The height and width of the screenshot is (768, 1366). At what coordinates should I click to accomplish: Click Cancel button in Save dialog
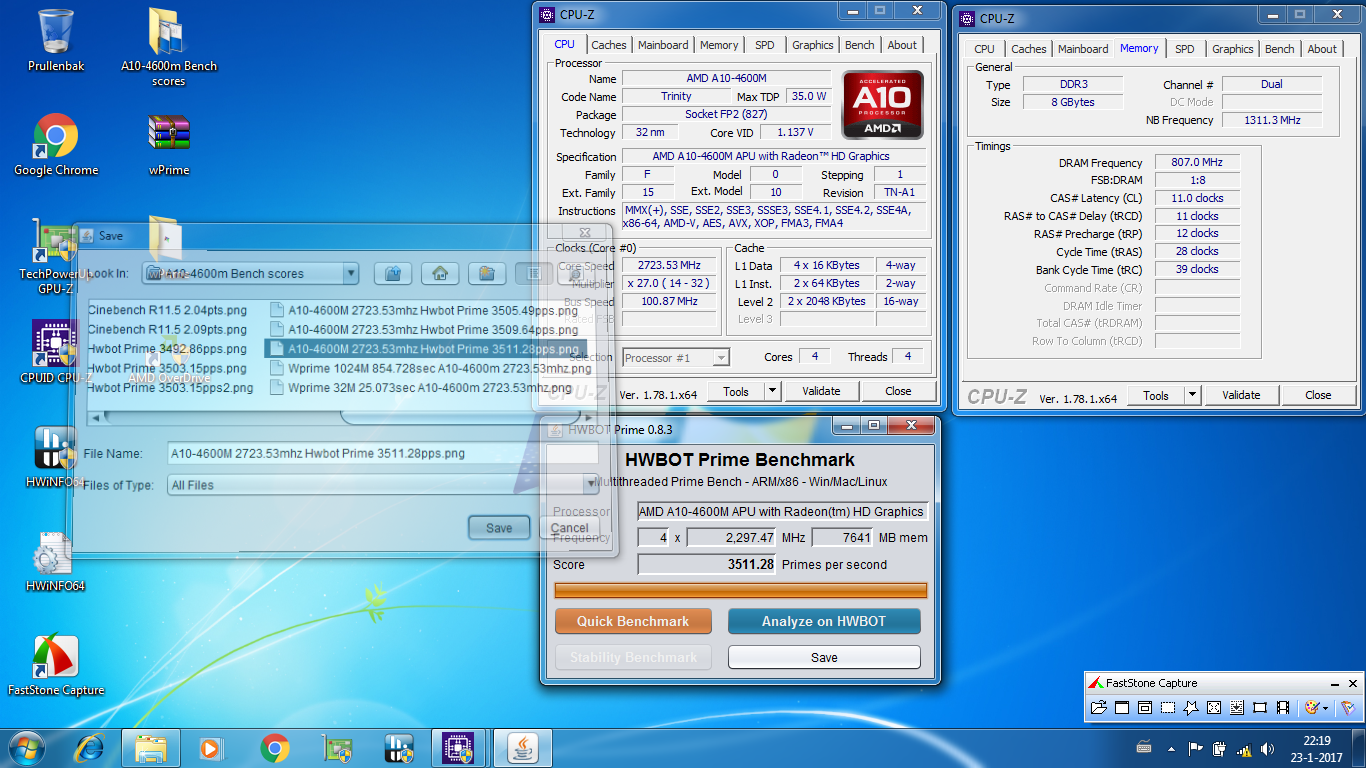tap(569, 528)
